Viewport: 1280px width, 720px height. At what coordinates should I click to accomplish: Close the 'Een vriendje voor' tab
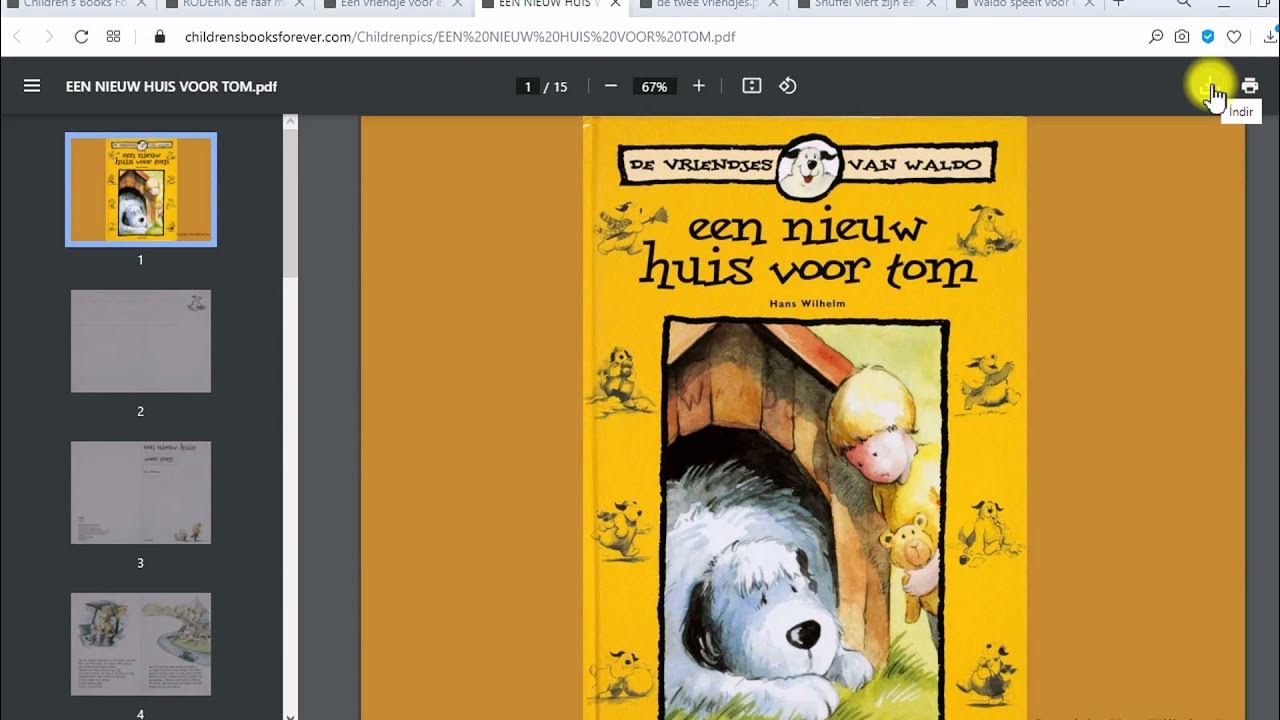tap(457, 4)
